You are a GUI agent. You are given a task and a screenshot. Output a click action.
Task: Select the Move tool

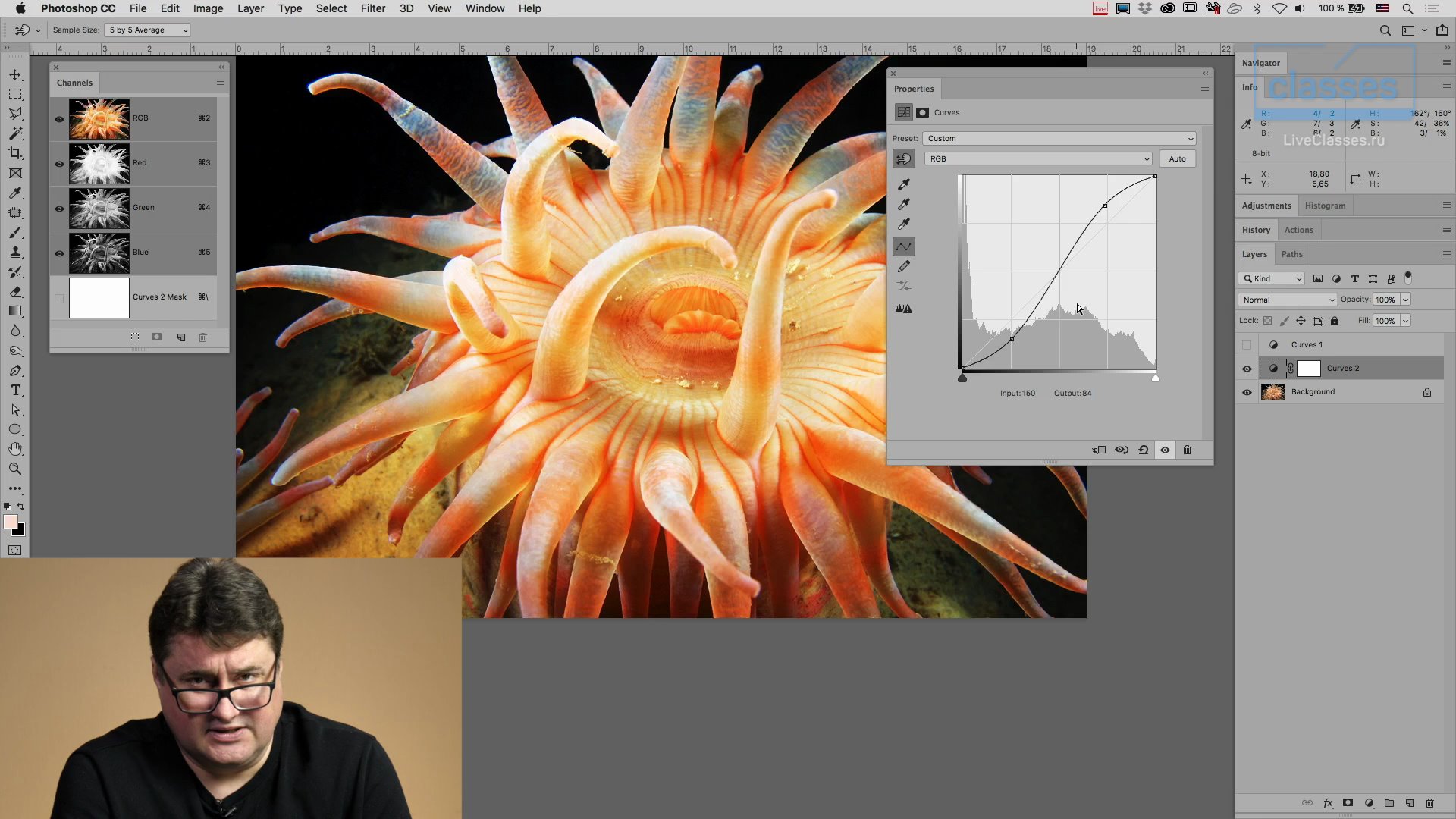15,74
